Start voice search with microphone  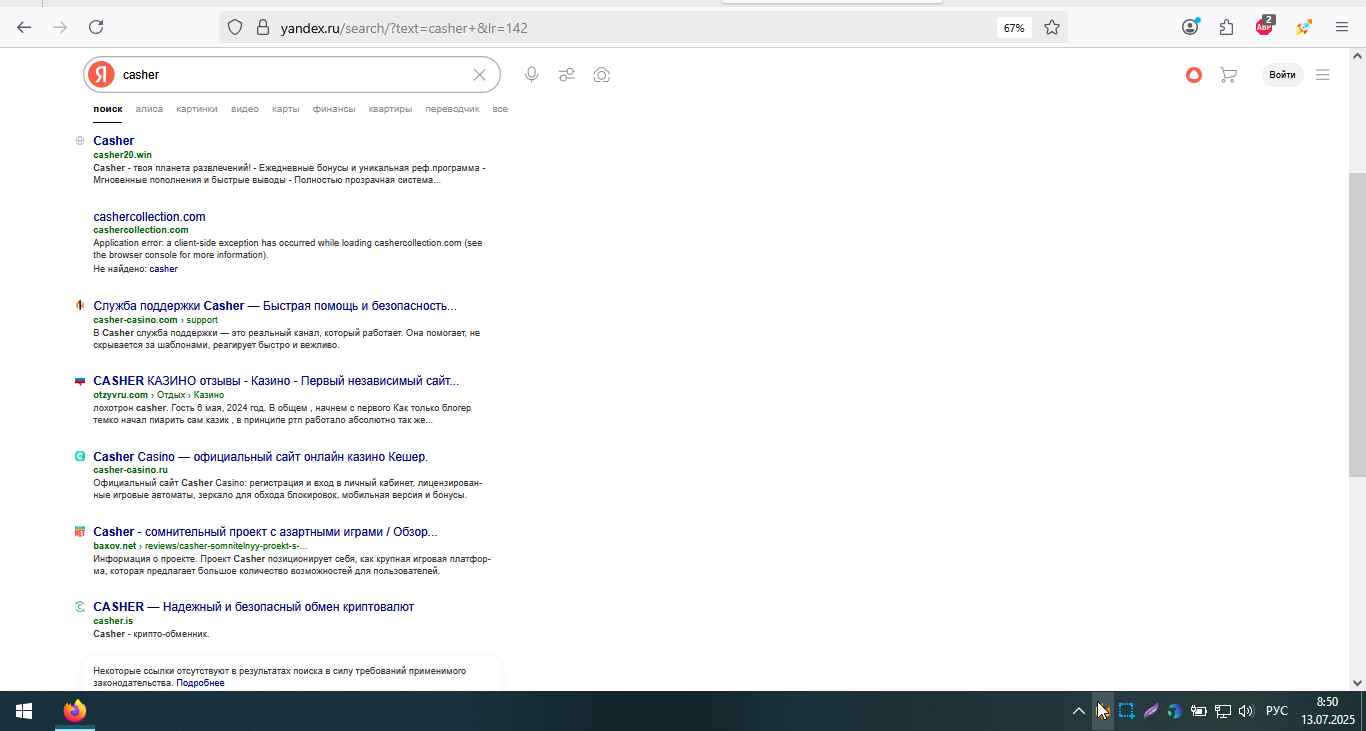[x=532, y=74]
